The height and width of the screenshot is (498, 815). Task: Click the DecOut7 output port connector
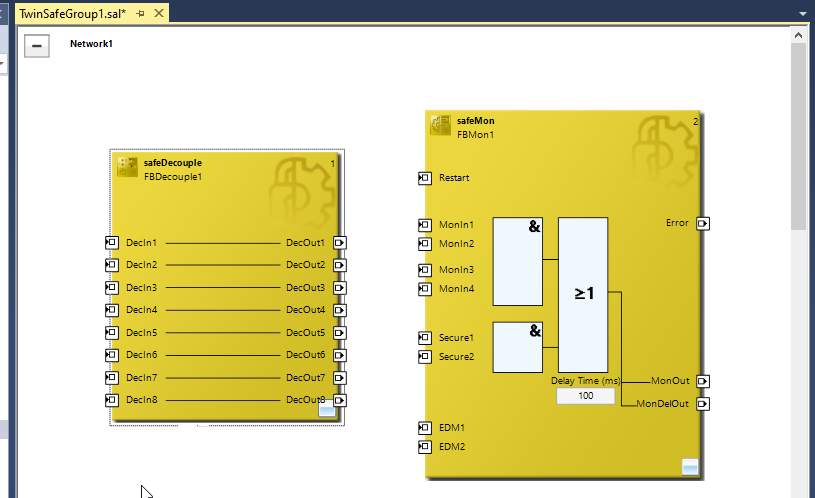tap(339, 378)
